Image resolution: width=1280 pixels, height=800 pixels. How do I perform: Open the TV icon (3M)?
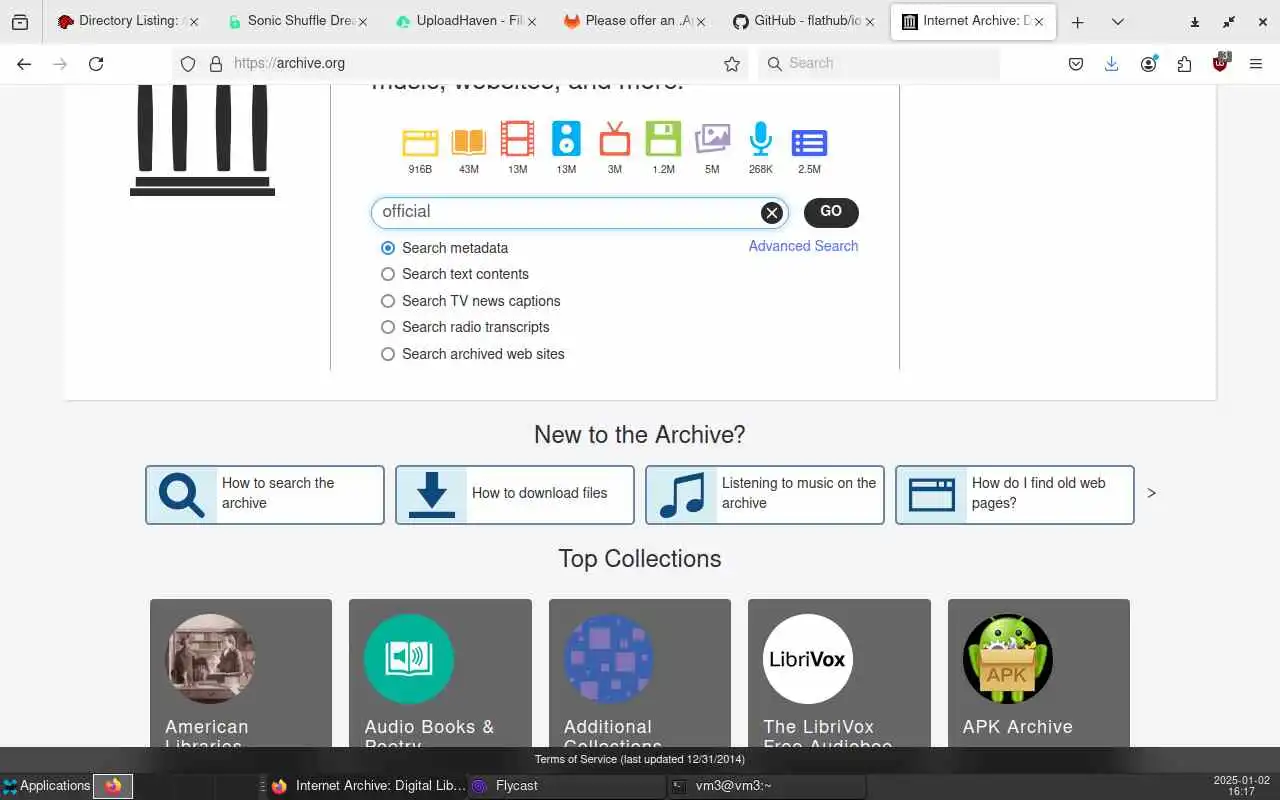615,139
